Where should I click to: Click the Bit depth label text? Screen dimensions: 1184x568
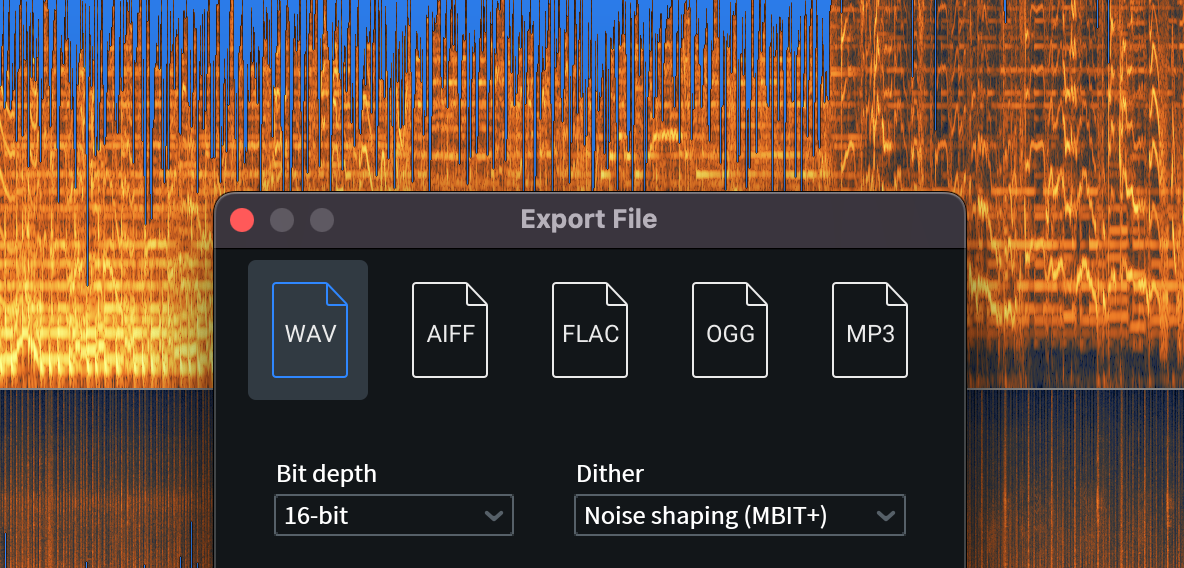(x=326, y=474)
